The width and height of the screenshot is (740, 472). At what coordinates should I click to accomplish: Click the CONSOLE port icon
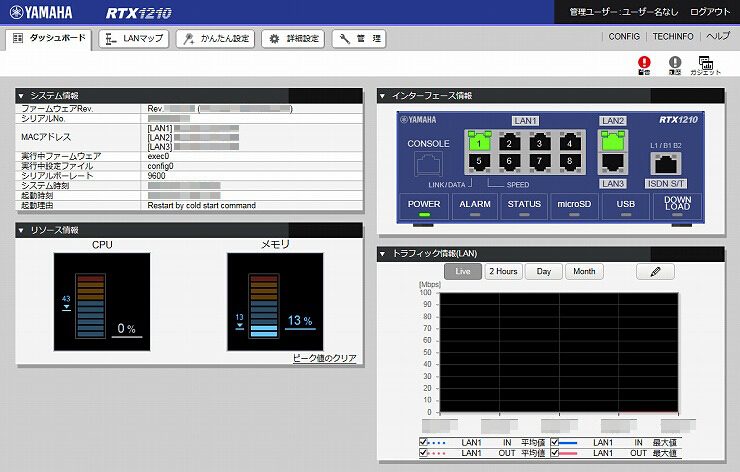click(429, 164)
